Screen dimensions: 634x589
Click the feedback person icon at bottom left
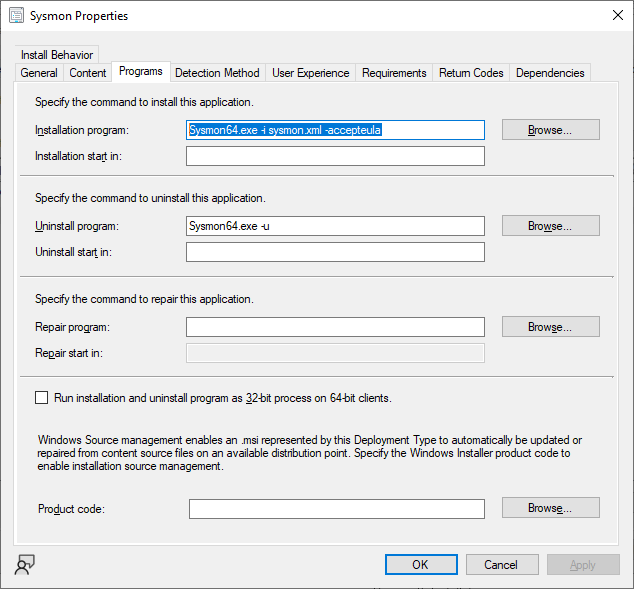[x=25, y=564]
